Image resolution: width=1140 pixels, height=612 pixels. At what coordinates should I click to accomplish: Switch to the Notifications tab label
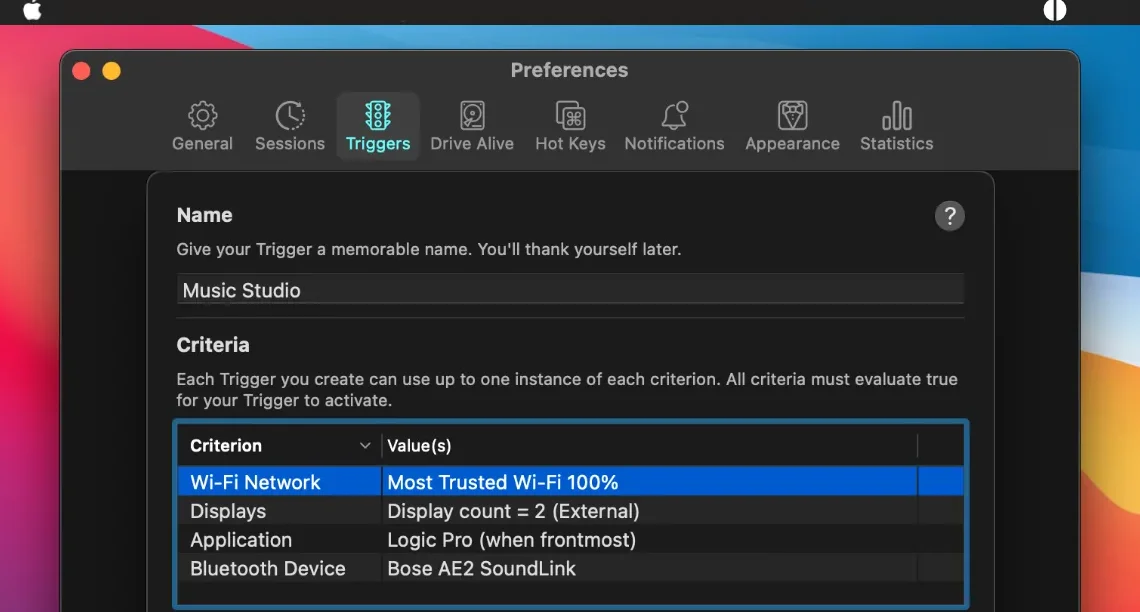point(674,144)
